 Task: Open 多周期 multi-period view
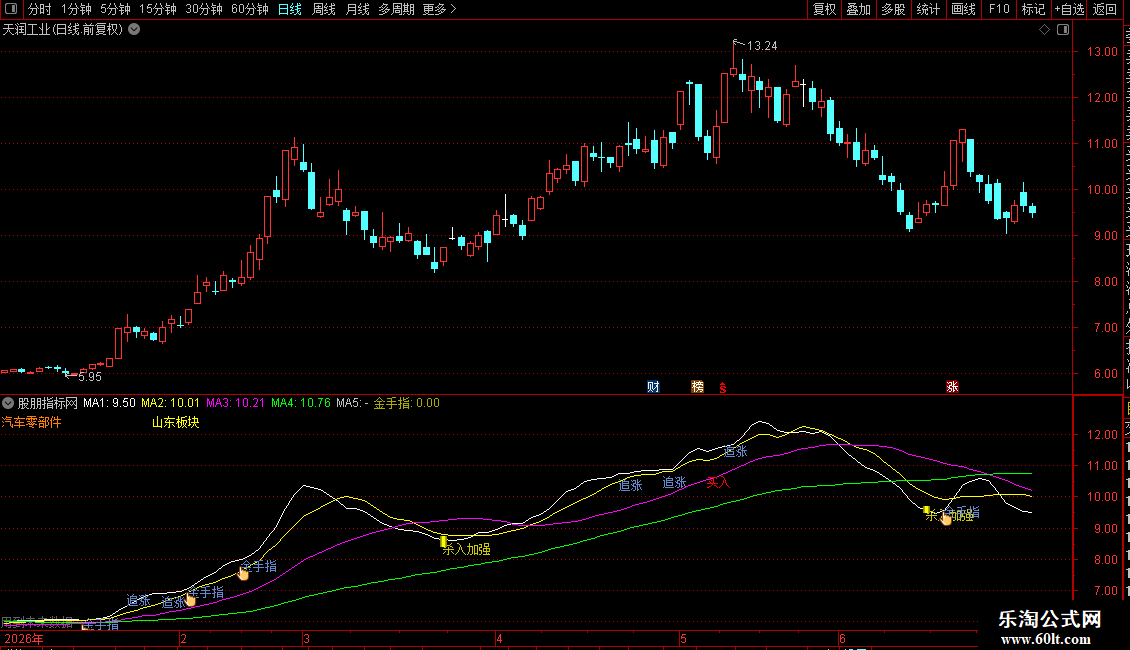pyautogui.click(x=396, y=9)
